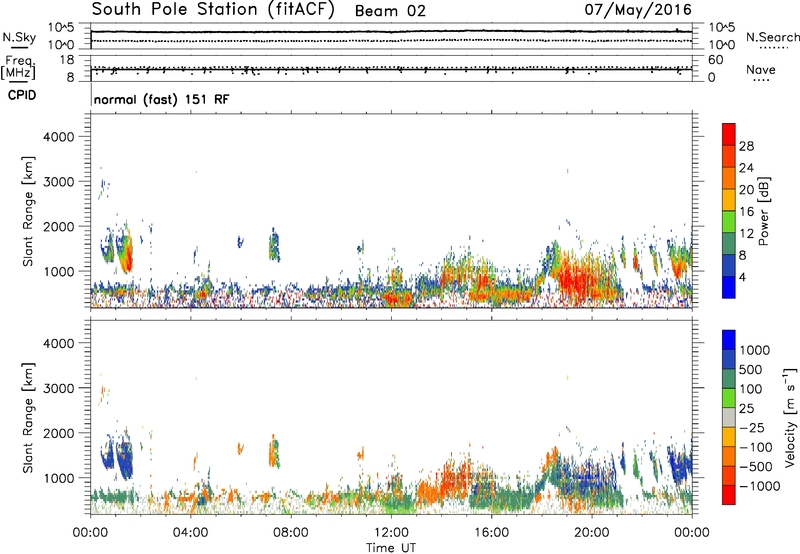Pick the light green 12–16 dB power swatch
The width and height of the screenshot is (800, 554).
tap(729, 222)
